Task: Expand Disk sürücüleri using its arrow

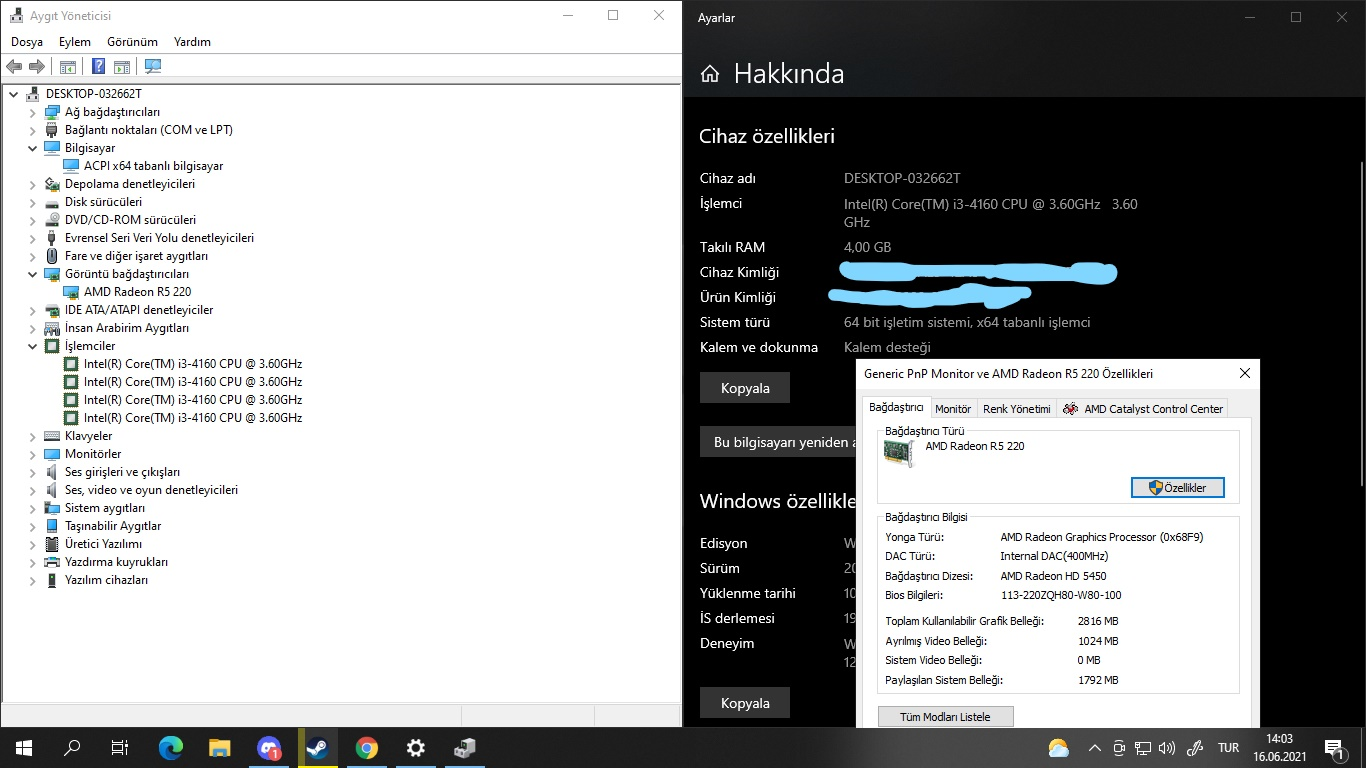Action: [32, 202]
